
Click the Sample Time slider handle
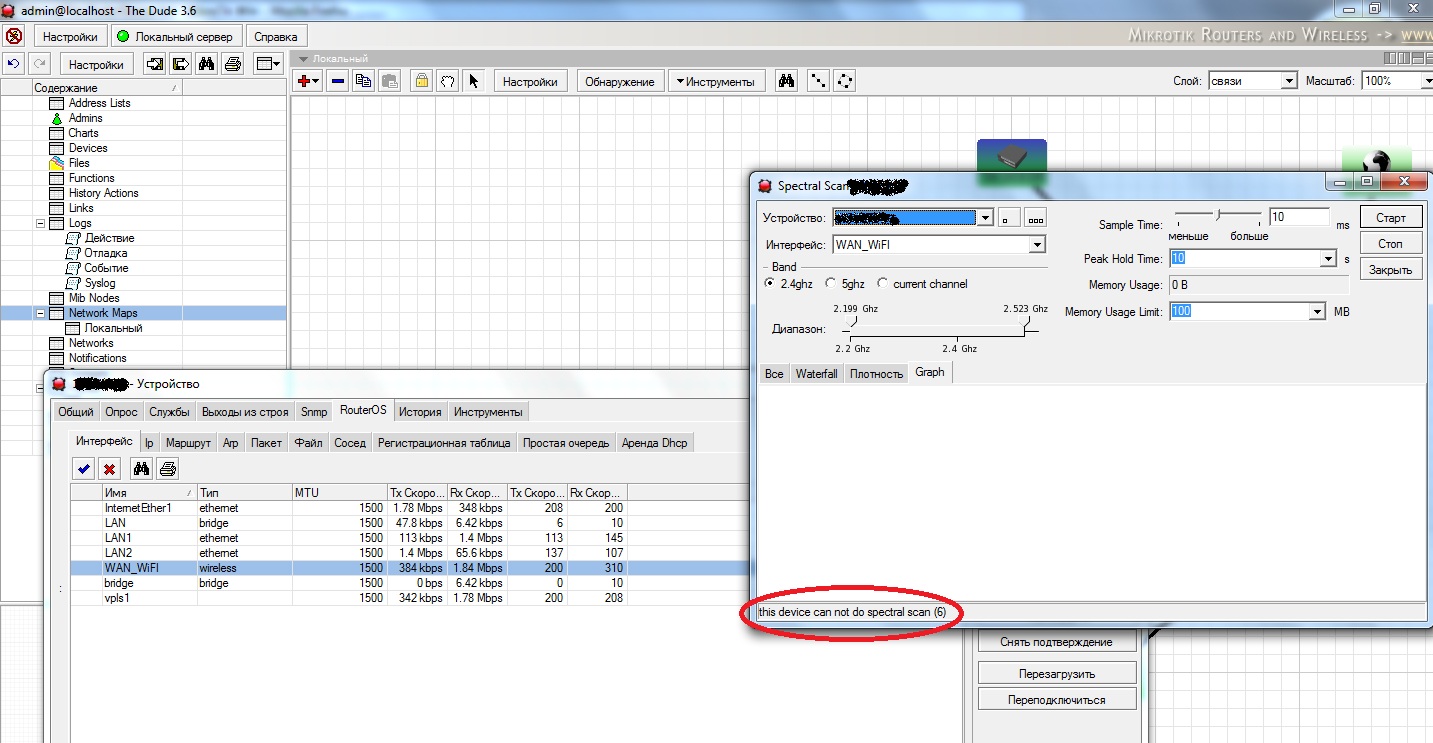click(1217, 215)
